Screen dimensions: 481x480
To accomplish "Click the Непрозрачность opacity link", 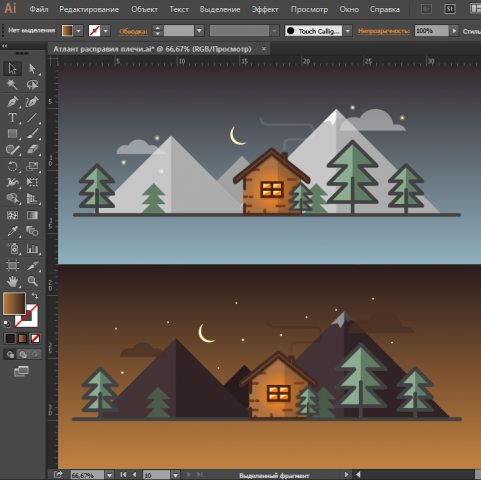I will pos(384,31).
